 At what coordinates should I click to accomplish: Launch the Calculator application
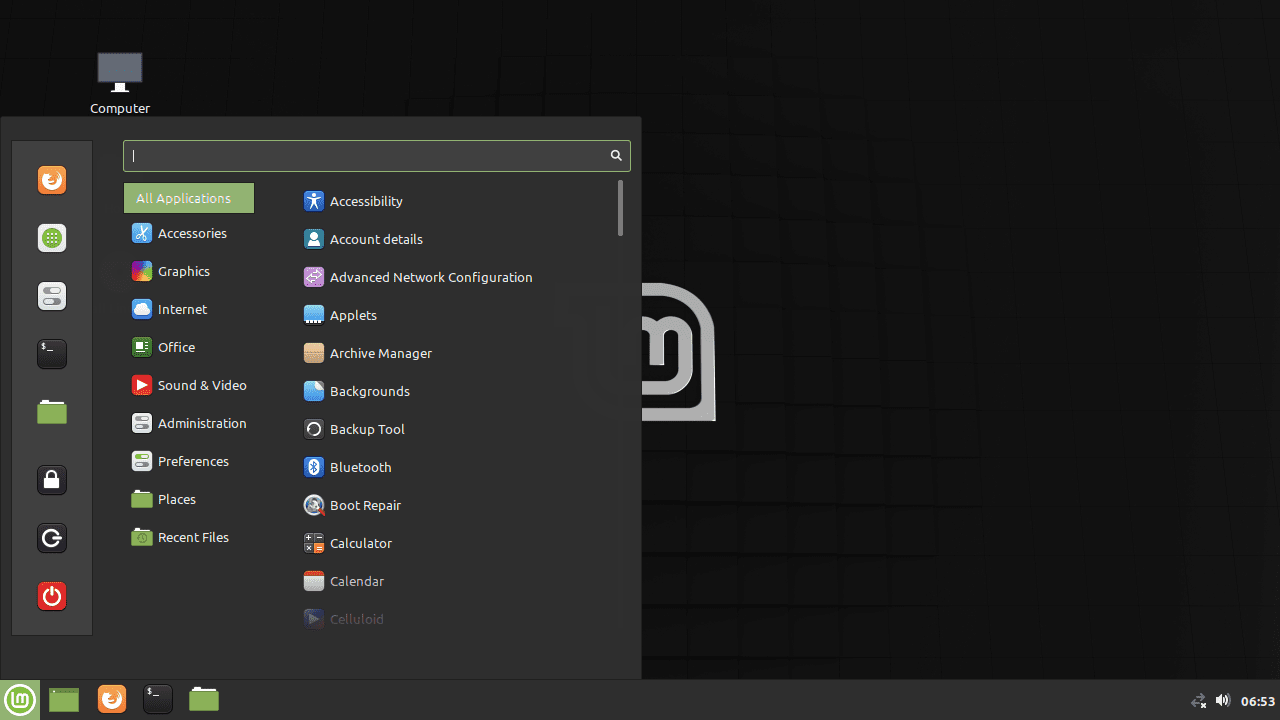pos(360,543)
